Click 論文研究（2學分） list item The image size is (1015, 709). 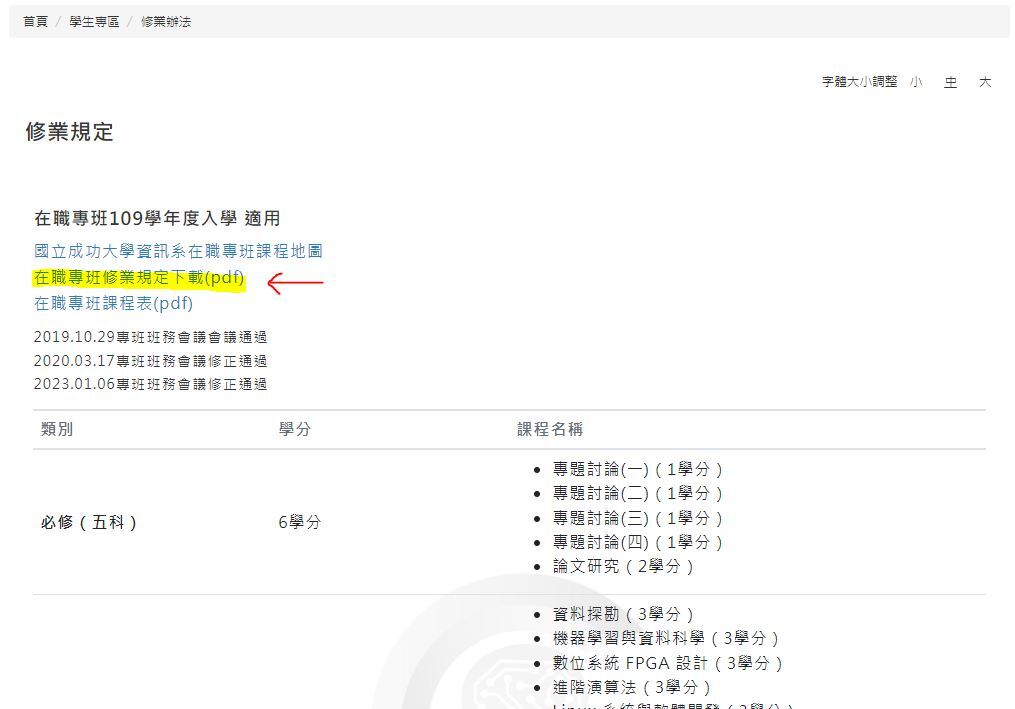point(623,567)
